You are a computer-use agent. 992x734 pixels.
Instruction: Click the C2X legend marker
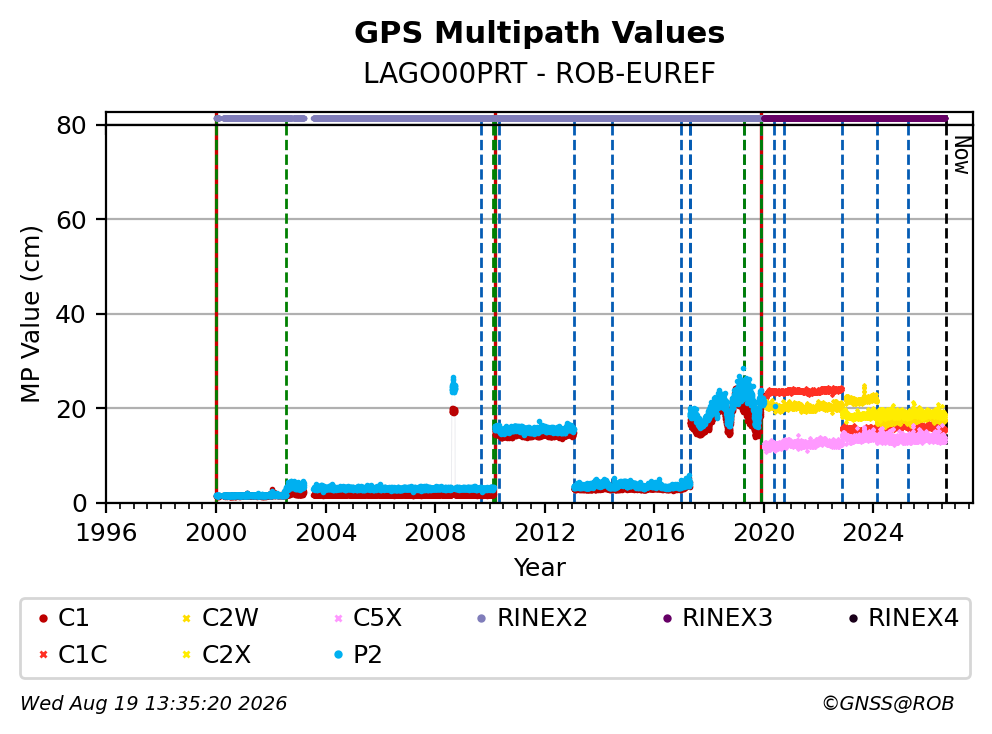tap(186, 654)
